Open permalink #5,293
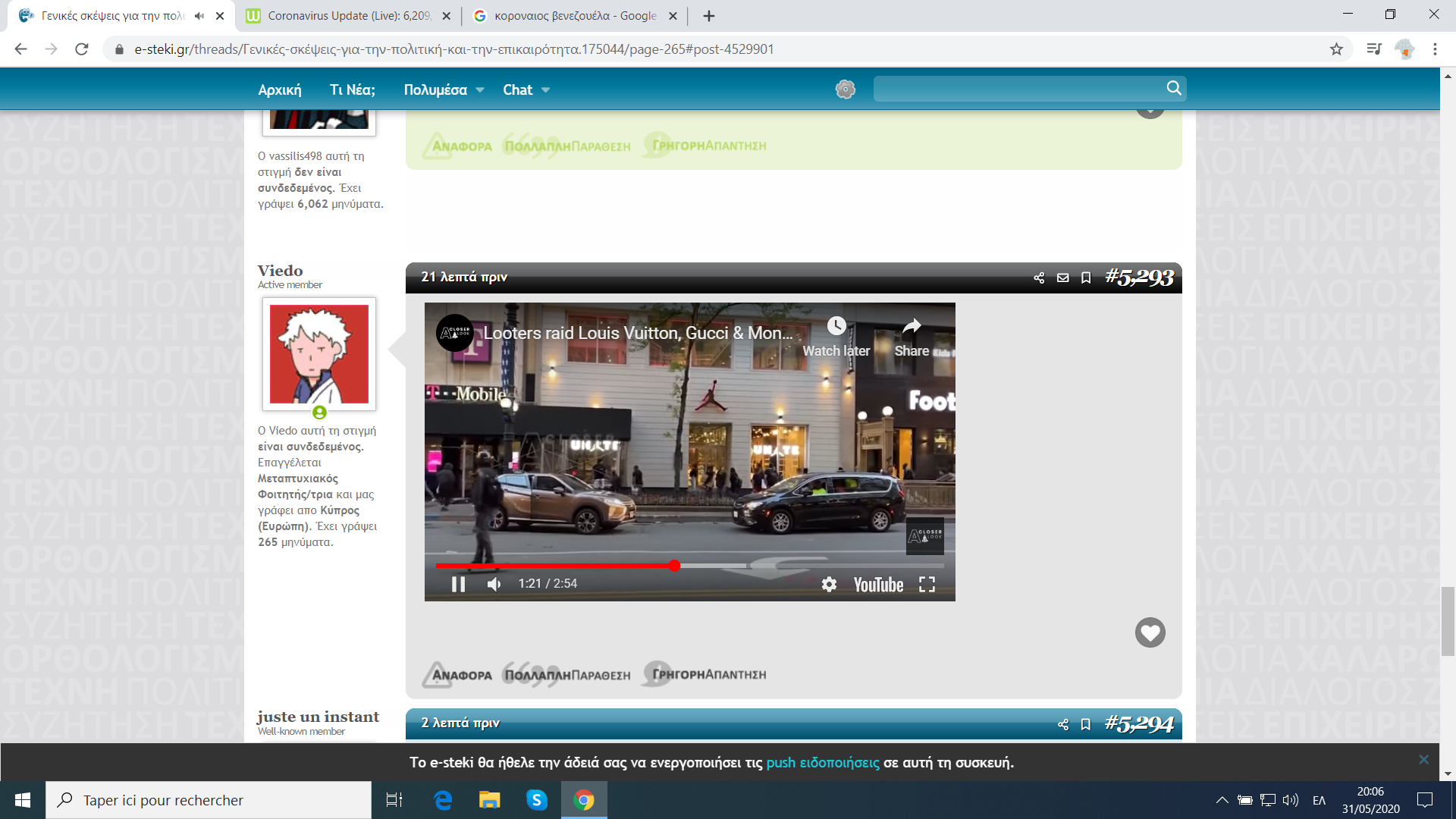The image size is (1456, 819). [1139, 278]
